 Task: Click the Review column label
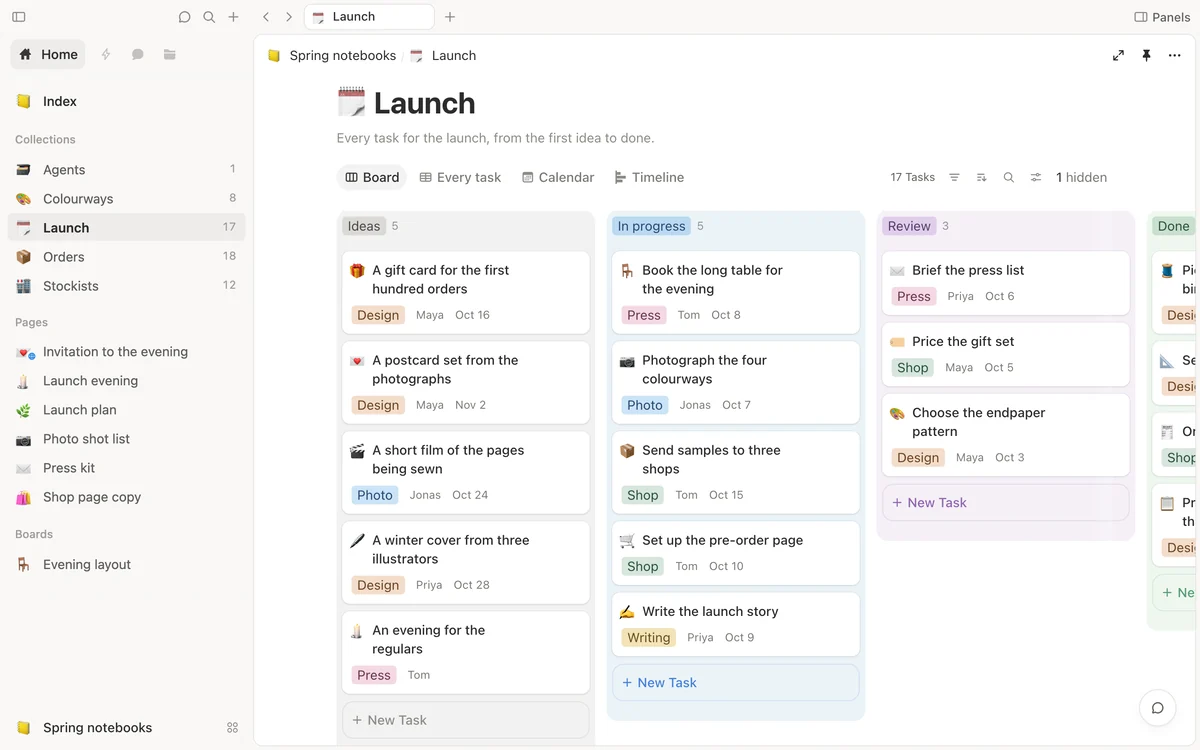[909, 226]
